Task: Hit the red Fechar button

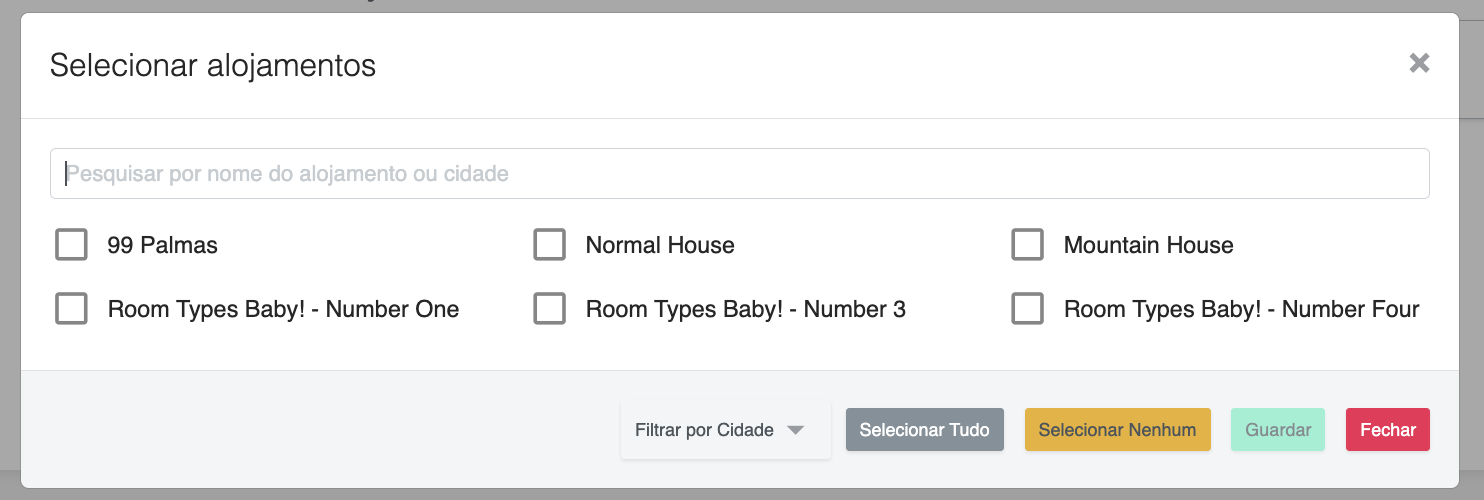Action: (x=1387, y=430)
